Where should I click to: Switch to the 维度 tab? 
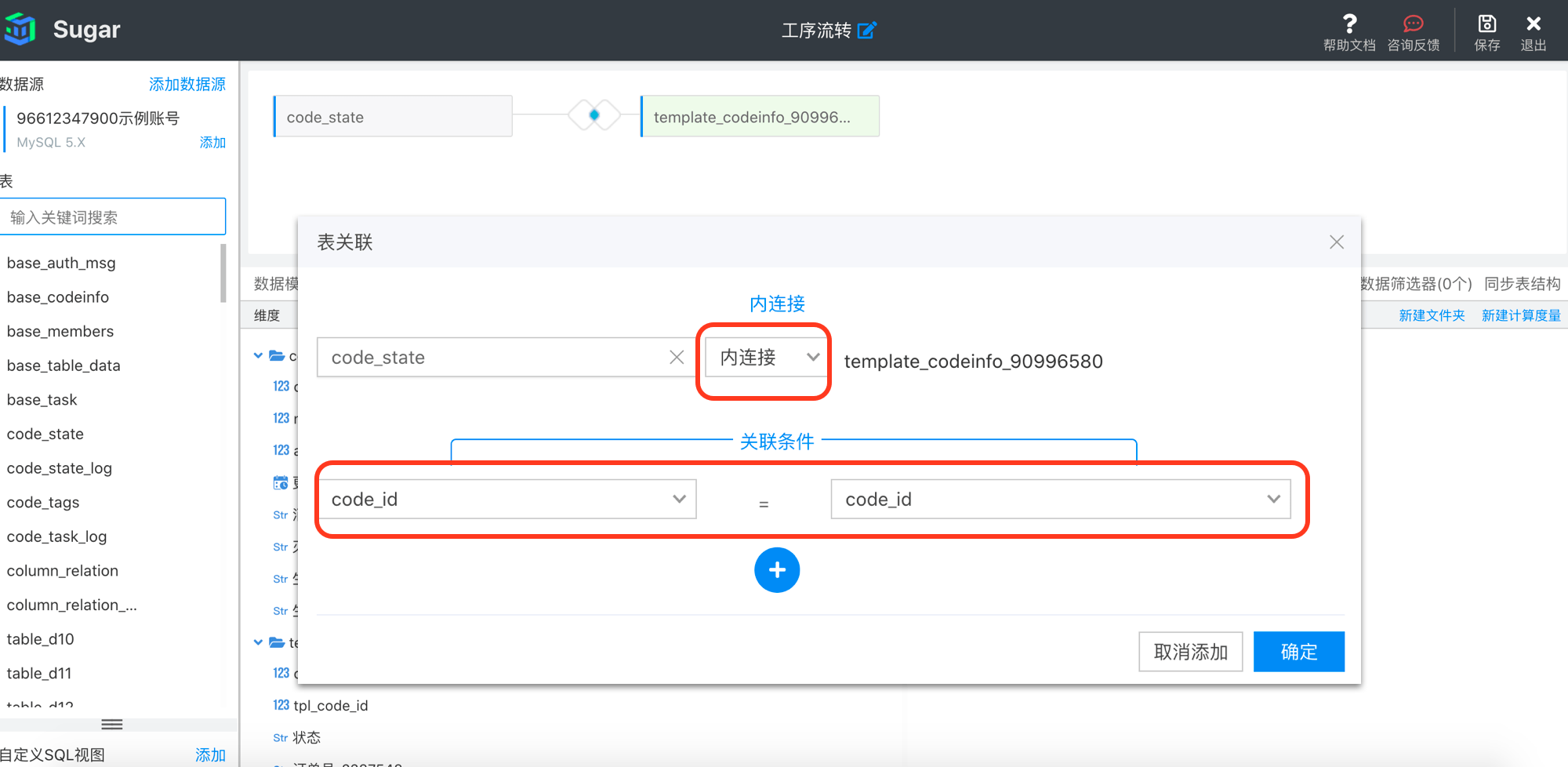click(266, 314)
